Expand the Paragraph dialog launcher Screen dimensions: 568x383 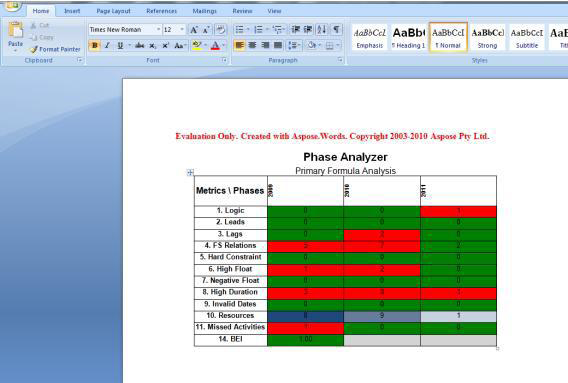pyautogui.click(x=341, y=60)
